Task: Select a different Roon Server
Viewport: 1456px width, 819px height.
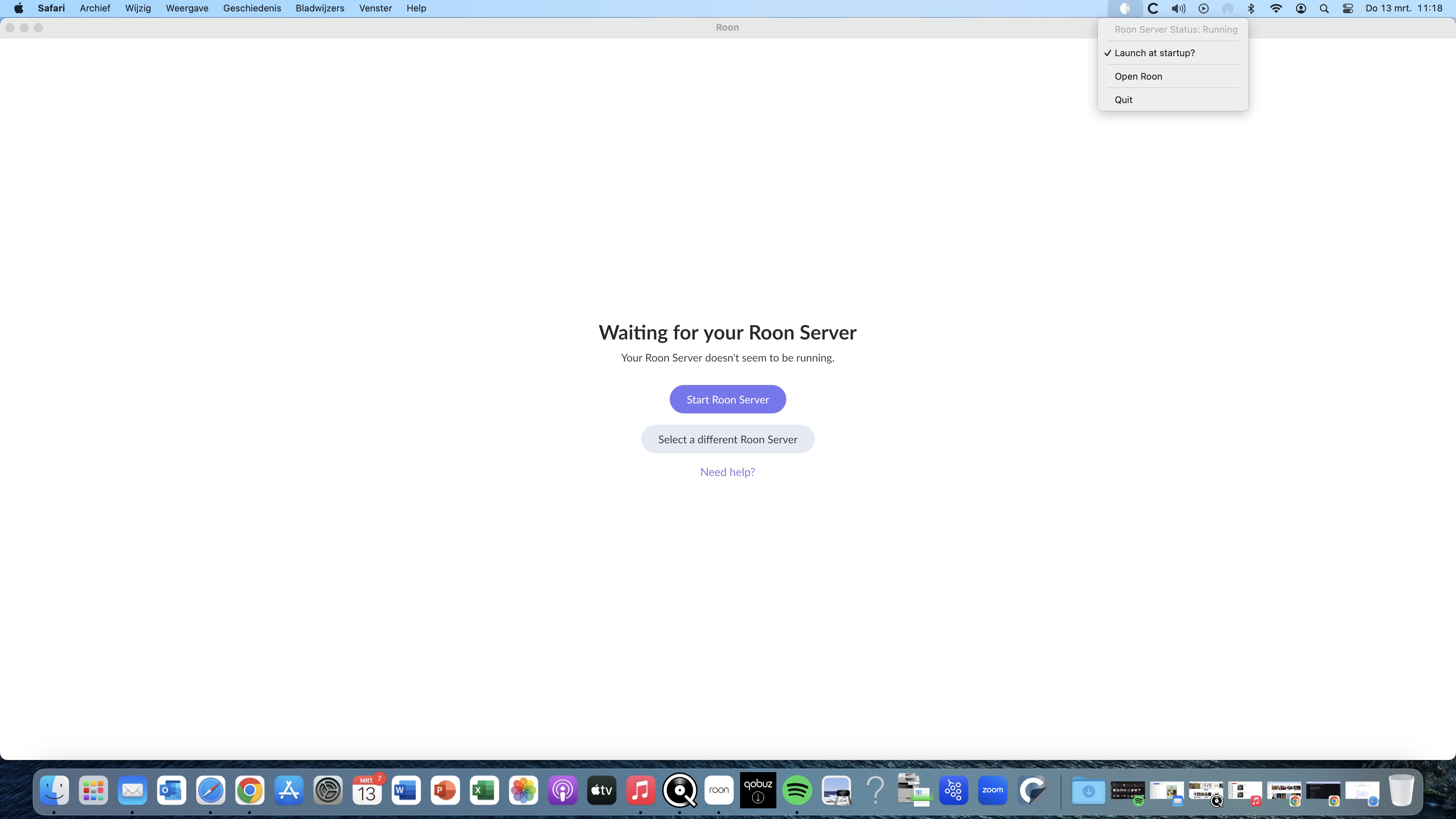Action: point(727,439)
